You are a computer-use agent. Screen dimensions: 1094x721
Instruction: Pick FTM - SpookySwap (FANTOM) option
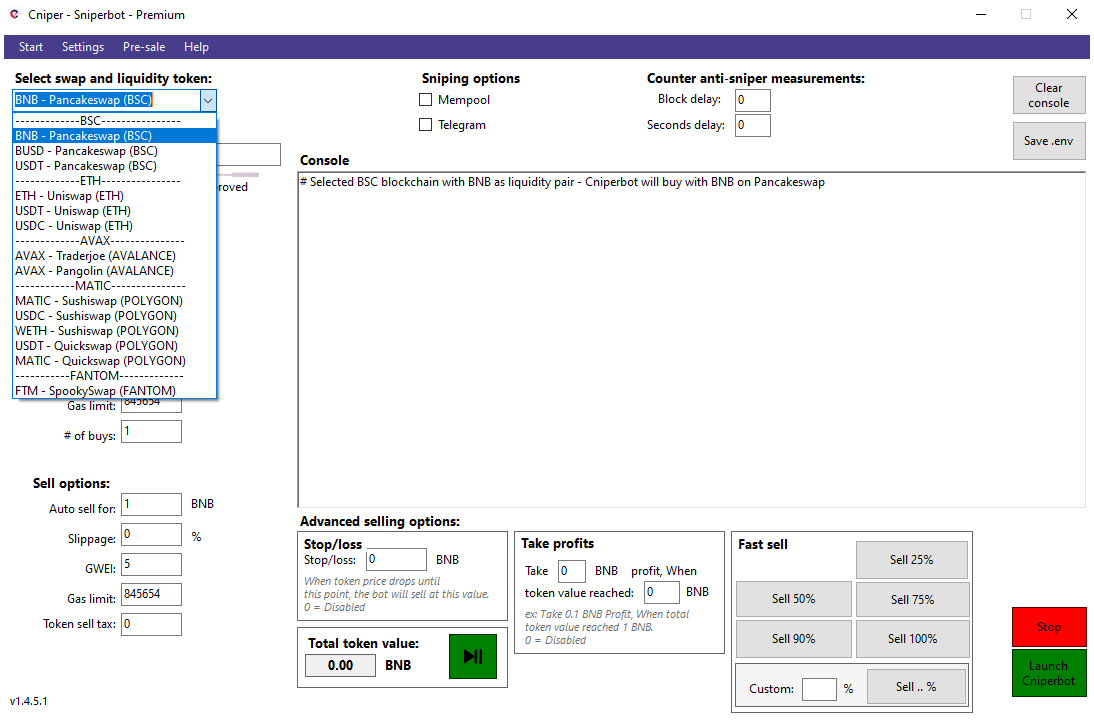coord(114,391)
